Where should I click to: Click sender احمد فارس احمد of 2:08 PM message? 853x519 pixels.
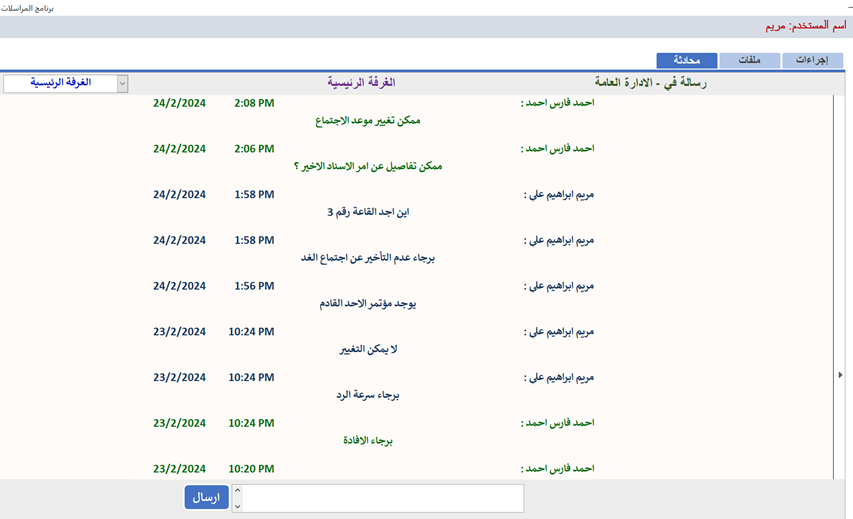(x=558, y=103)
